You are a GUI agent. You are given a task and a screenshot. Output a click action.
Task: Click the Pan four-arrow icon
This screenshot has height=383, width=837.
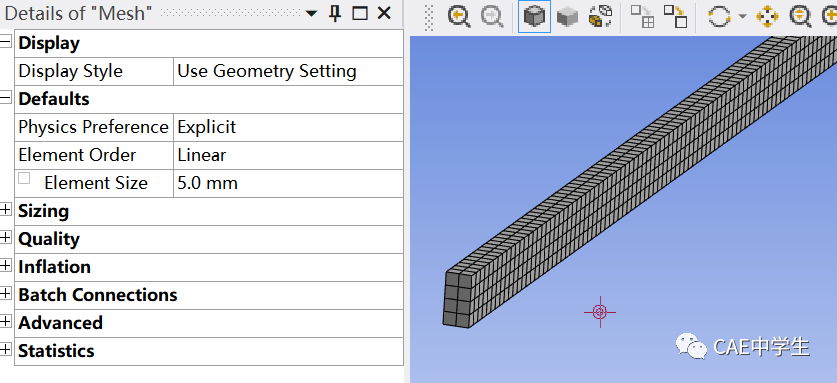[x=768, y=17]
